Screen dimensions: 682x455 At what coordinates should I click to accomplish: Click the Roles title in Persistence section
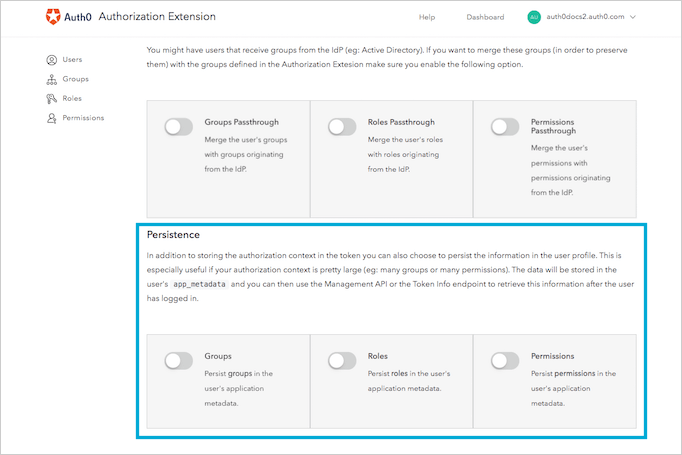378,356
